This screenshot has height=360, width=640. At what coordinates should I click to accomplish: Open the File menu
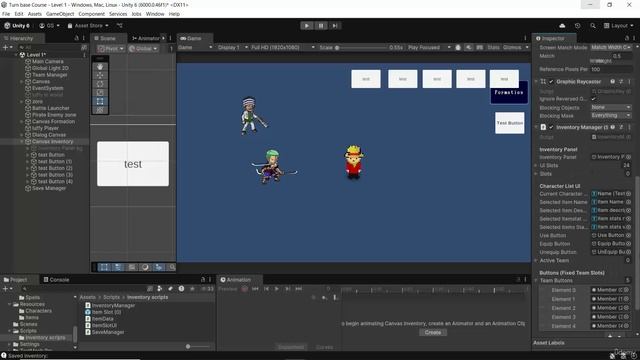click(x=6, y=14)
